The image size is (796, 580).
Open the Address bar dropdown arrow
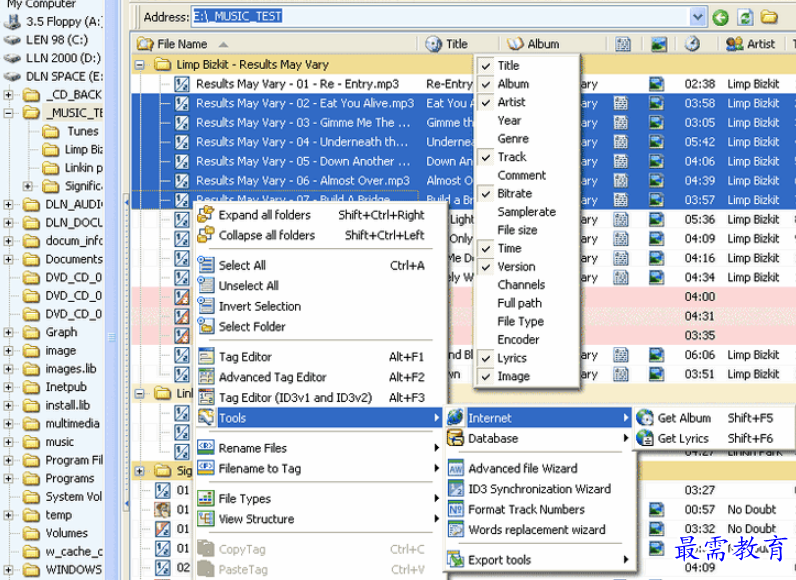coord(698,17)
